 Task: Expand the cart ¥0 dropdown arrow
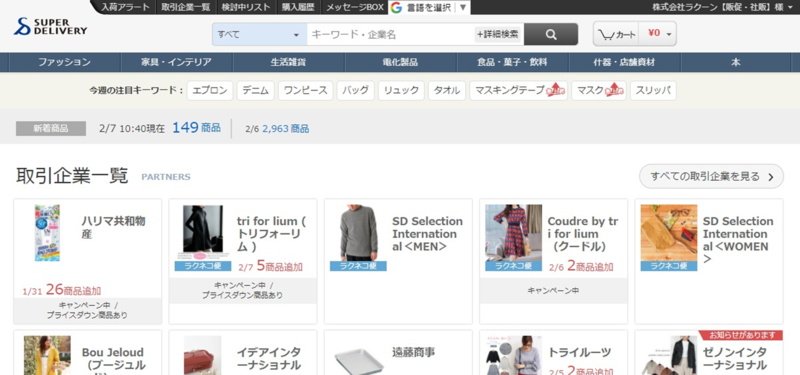point(669,35)
